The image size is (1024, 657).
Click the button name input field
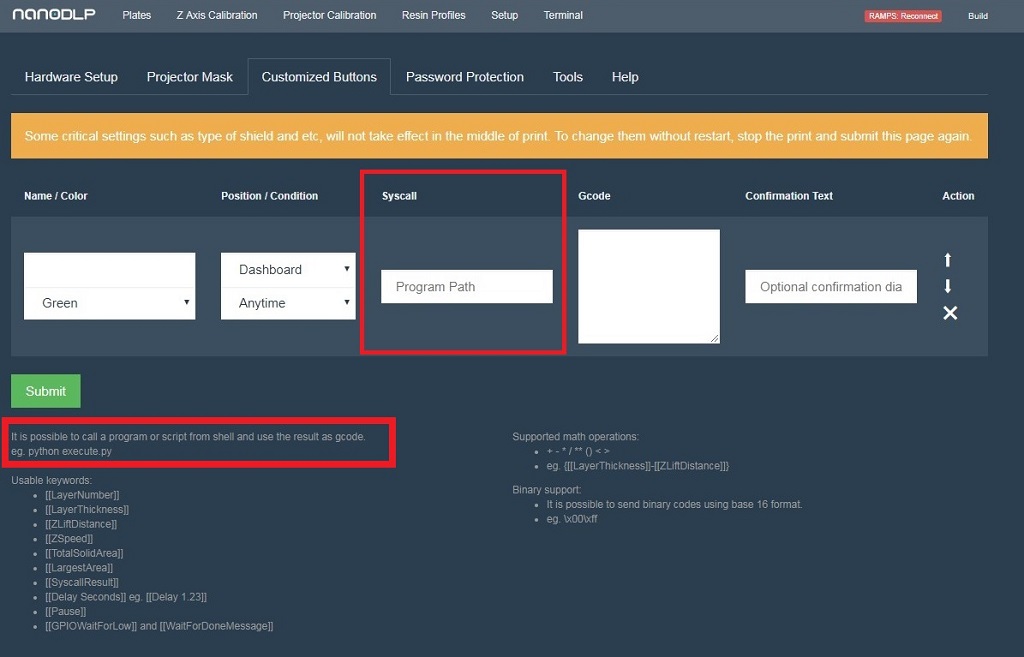[110, 270]
